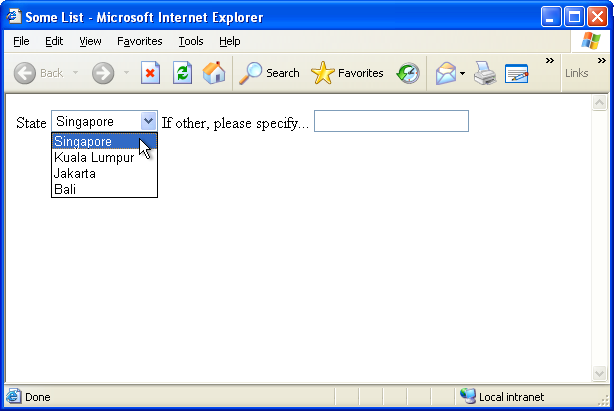614x411 pixels.
Task: Open the Edit page toolbar icon
Action: [x=517, y=73]
